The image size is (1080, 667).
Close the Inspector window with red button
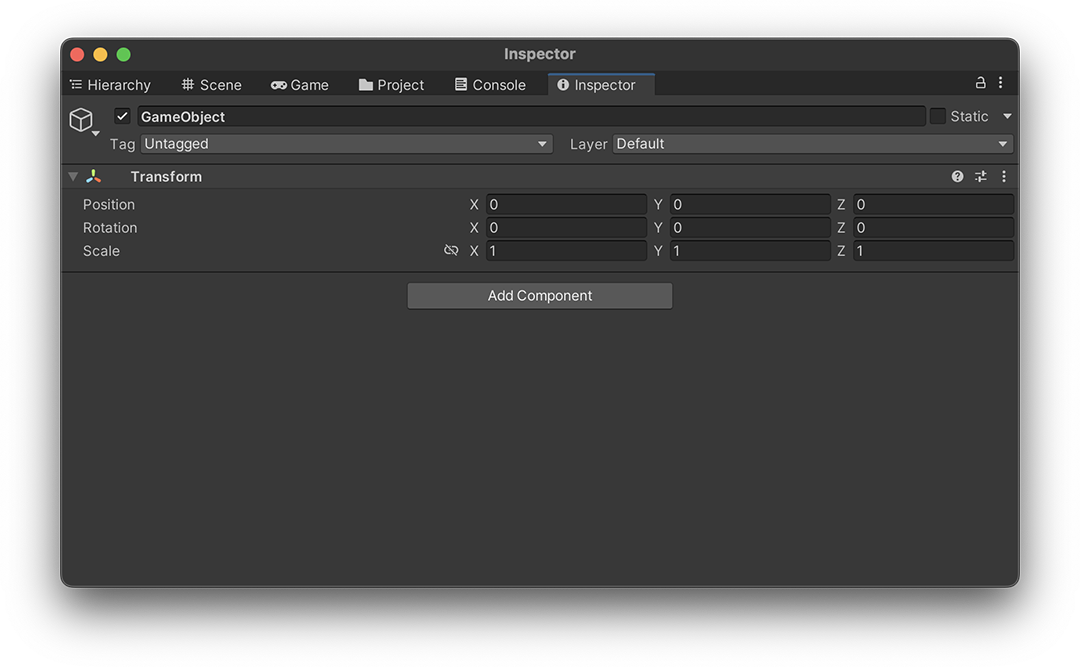click(77, 54)
